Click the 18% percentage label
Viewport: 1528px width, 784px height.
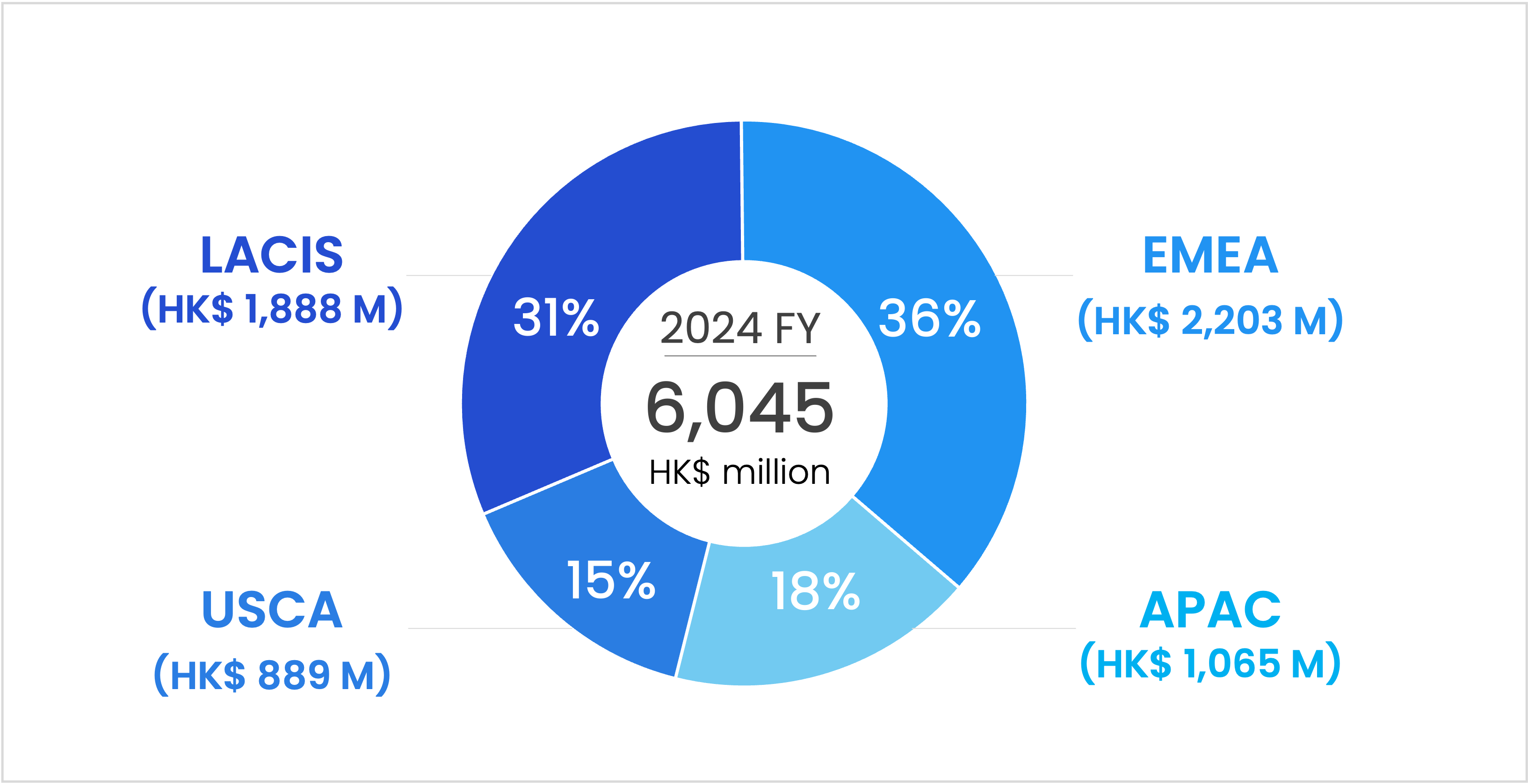coord(815,591)
